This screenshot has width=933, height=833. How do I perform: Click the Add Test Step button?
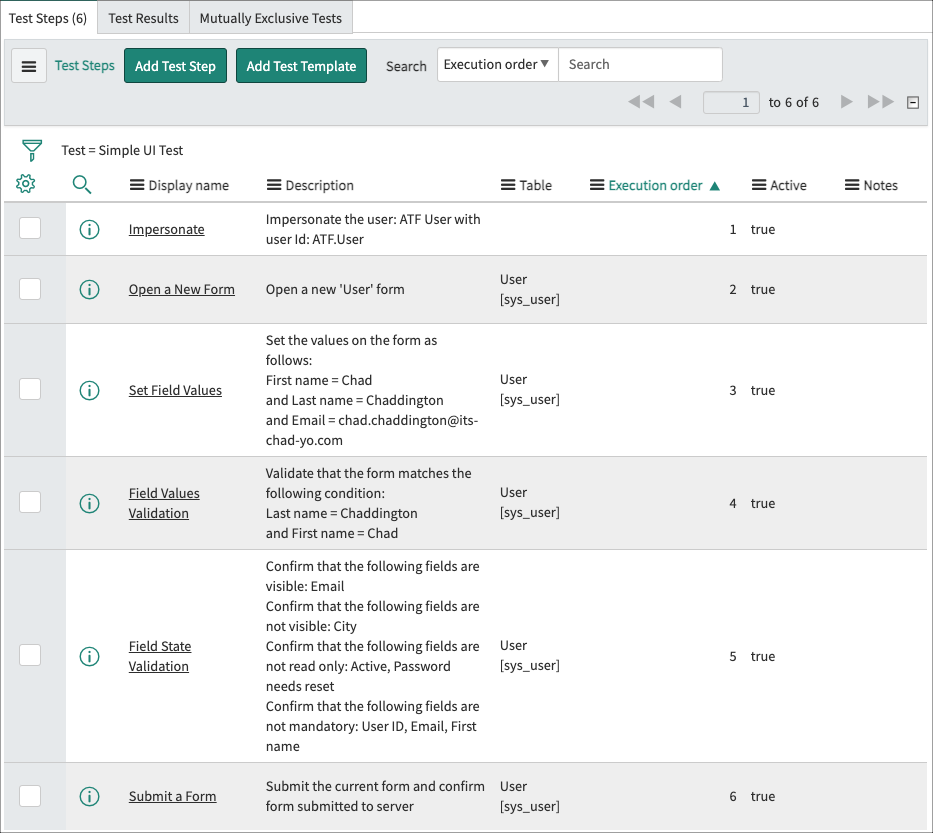(175, 65)
